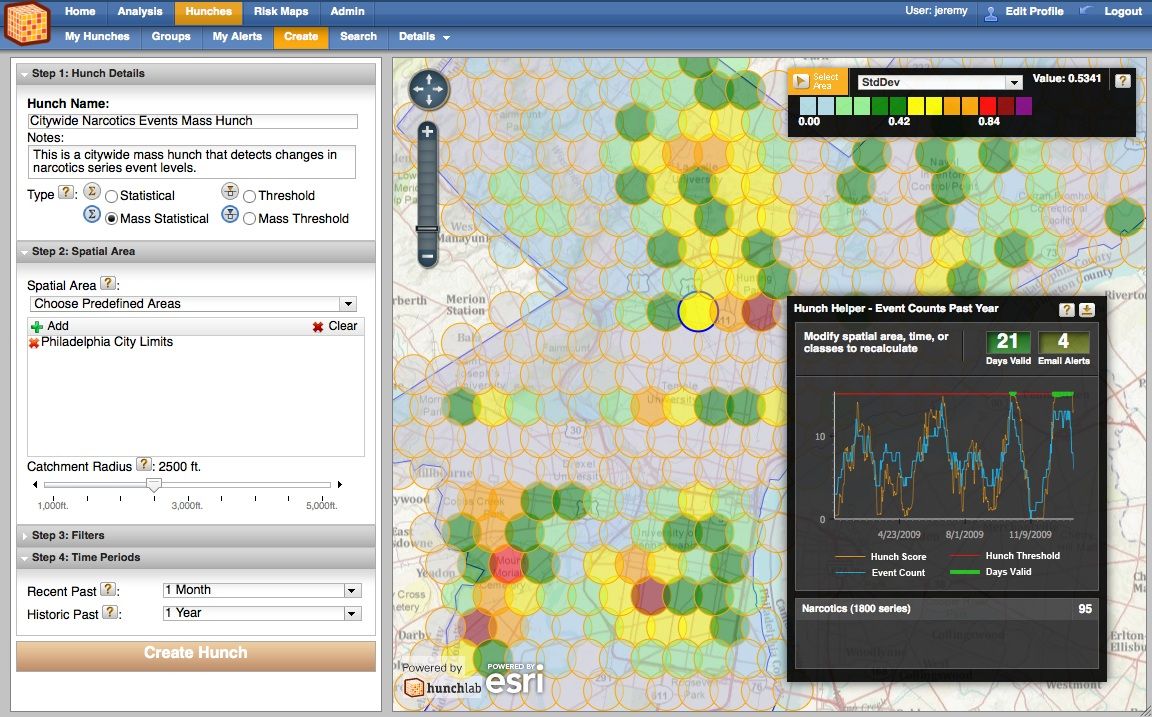The image size is (1152, 717).
Task: Choose the Statistical hunch type
Action: tap(110, 195)
